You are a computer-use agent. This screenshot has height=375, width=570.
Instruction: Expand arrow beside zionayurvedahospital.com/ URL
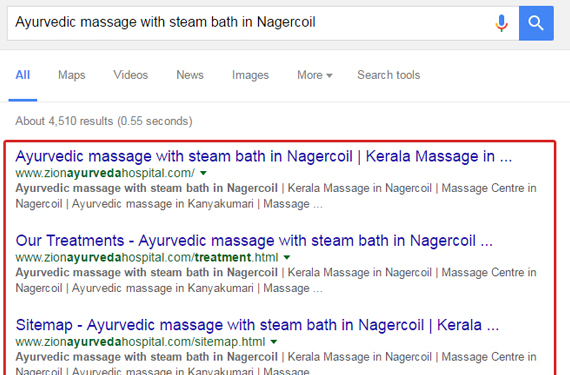pyautogui.click(x=204, y=173)
